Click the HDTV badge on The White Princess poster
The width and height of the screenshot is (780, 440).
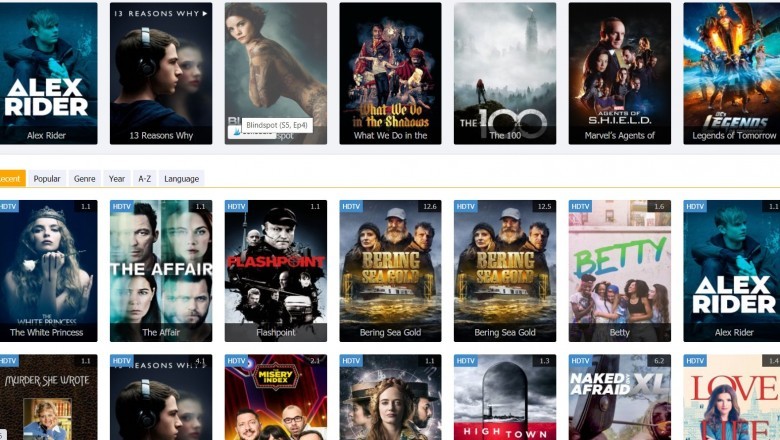(8, 207)
